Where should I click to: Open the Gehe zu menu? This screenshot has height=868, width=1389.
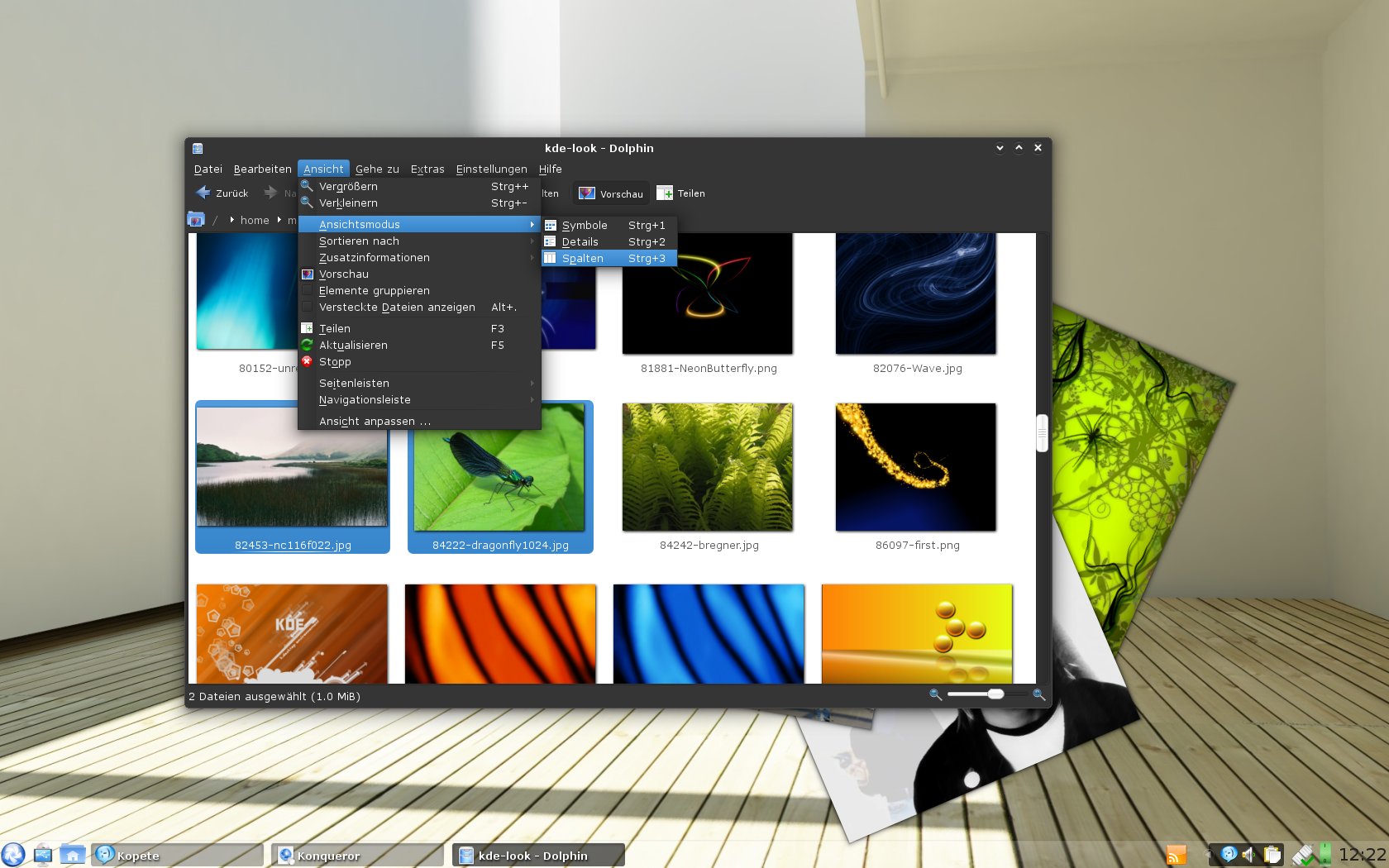(377, 169)
